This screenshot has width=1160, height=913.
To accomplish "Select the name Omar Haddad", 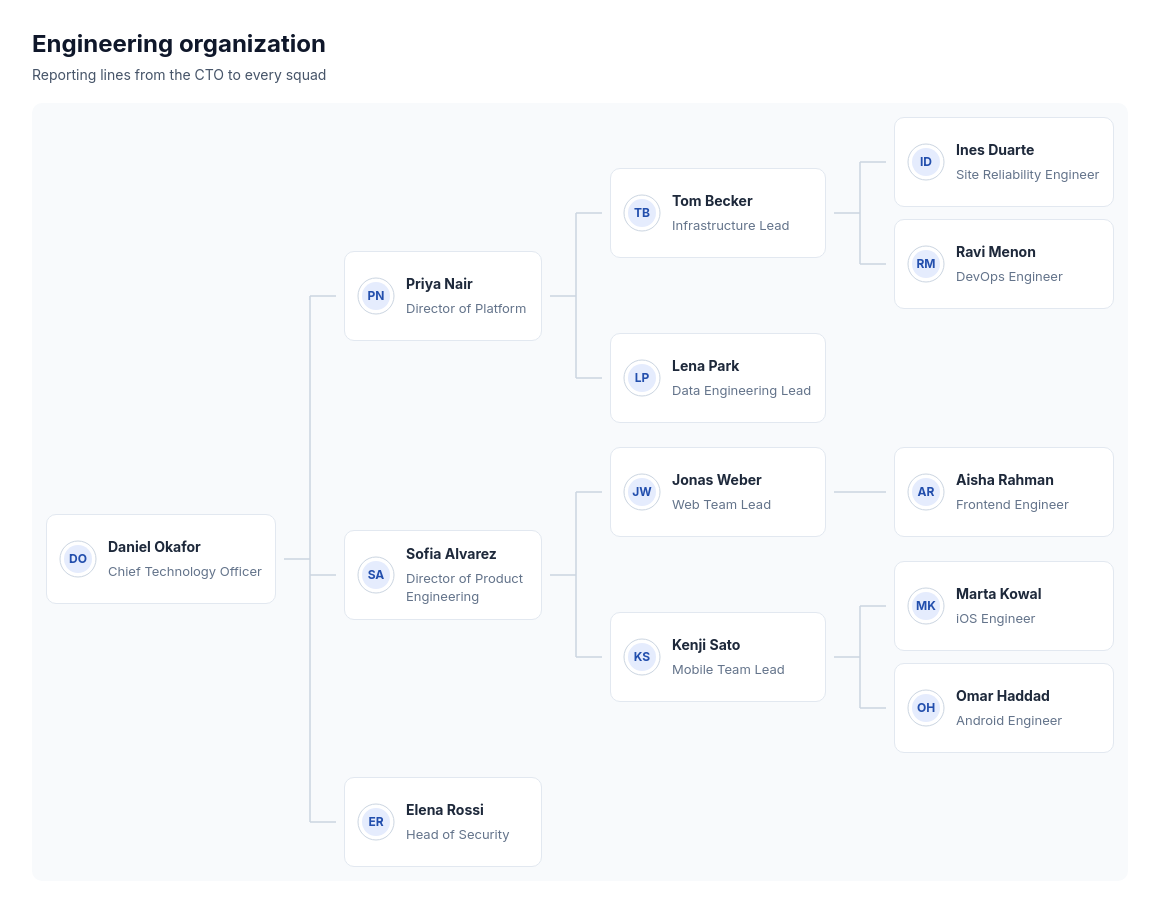I will click(x=1002, y=696).
